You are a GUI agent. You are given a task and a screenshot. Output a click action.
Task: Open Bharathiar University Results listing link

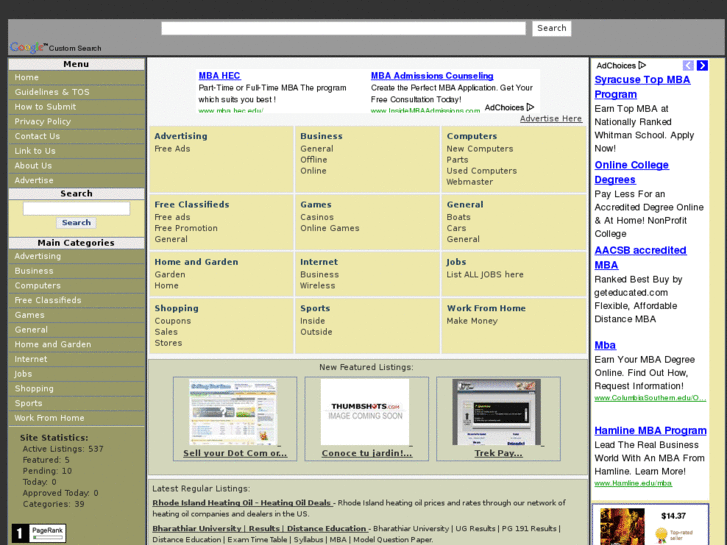point(260,529)
